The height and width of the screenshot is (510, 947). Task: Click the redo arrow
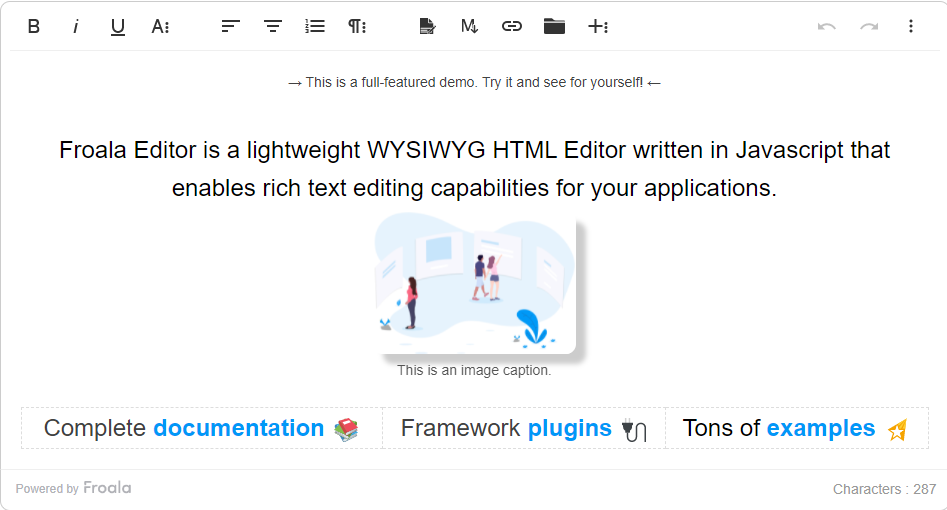click(869, 27)
